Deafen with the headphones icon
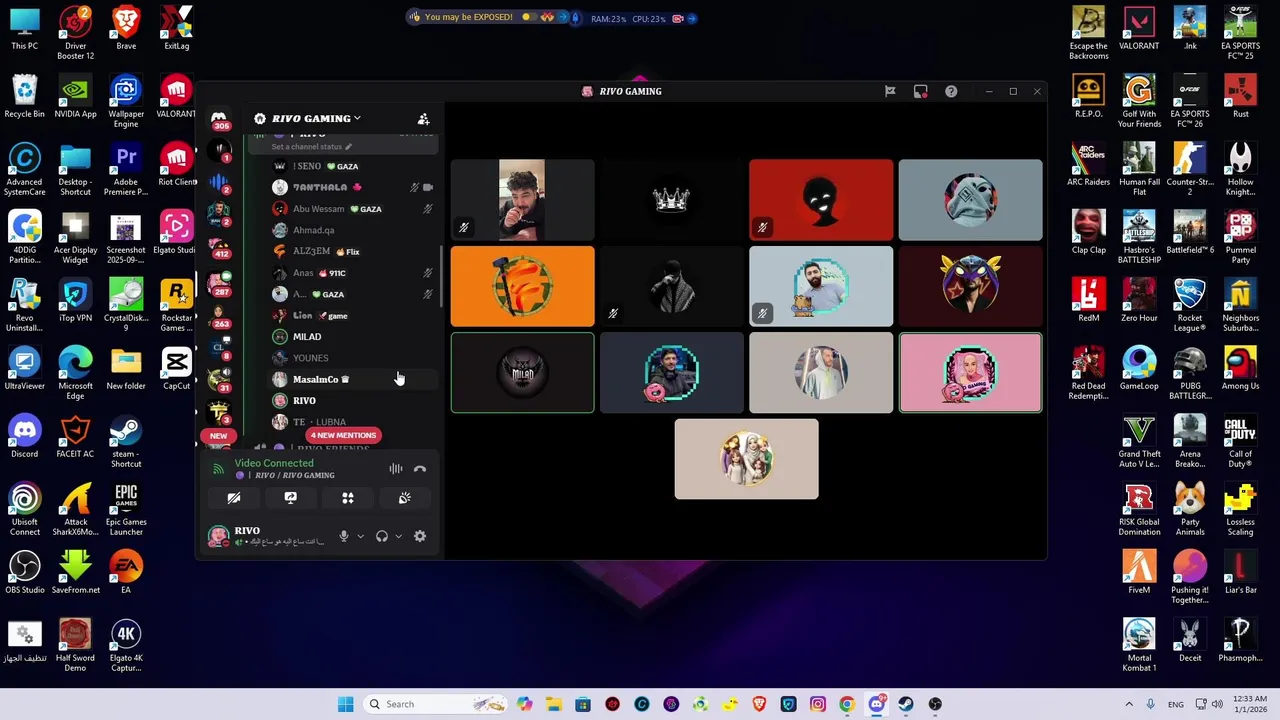Viewport: 1280px width, 720px height. [382, 536]
